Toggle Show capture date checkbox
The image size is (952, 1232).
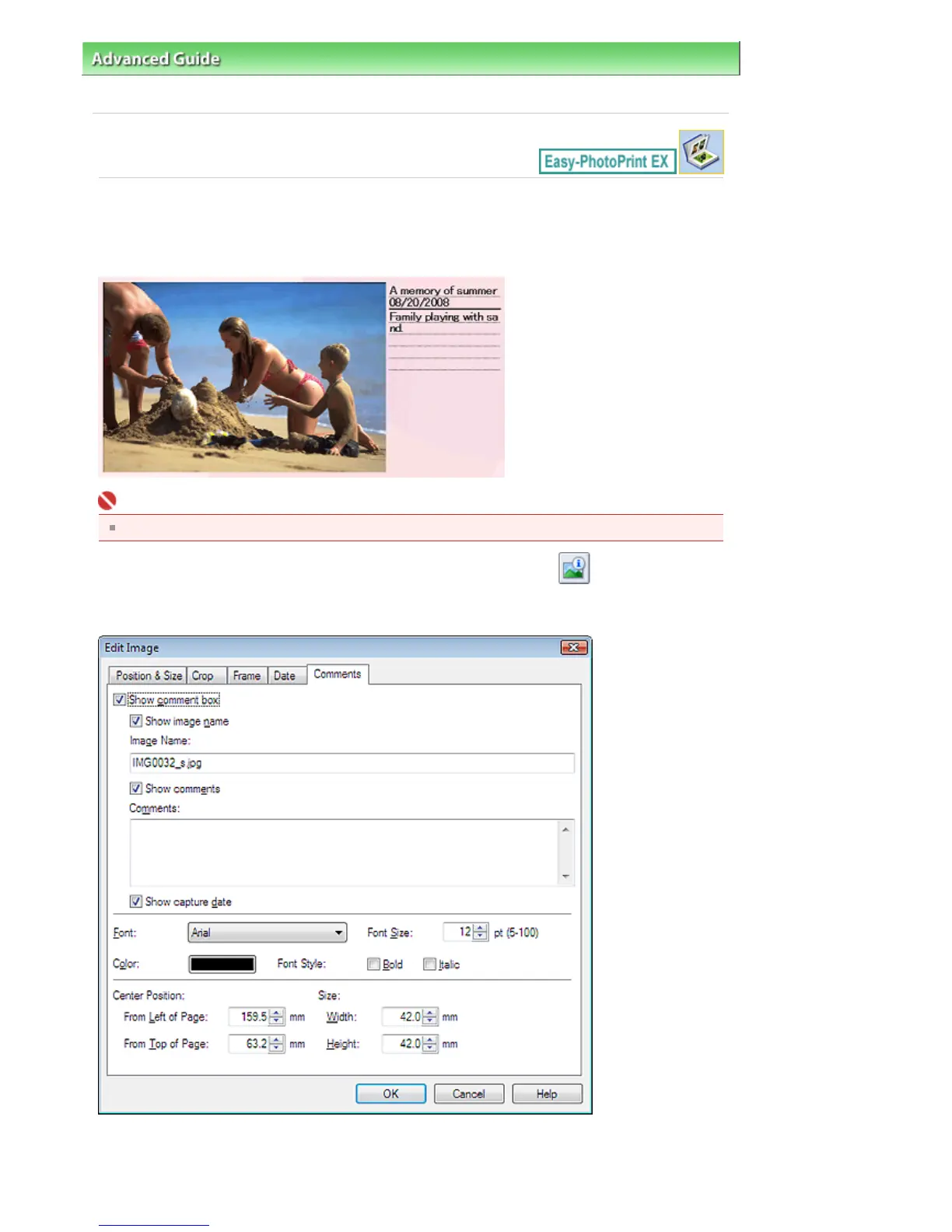coord(136,901)
